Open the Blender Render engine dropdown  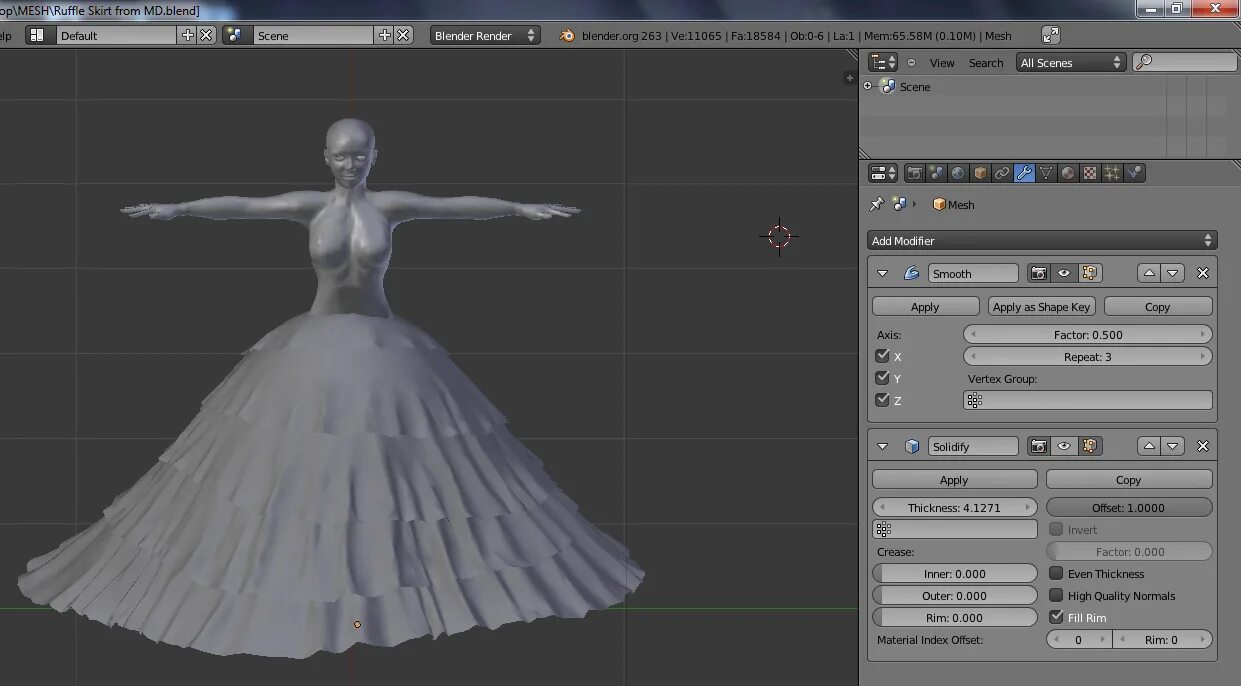click(485, 35)
